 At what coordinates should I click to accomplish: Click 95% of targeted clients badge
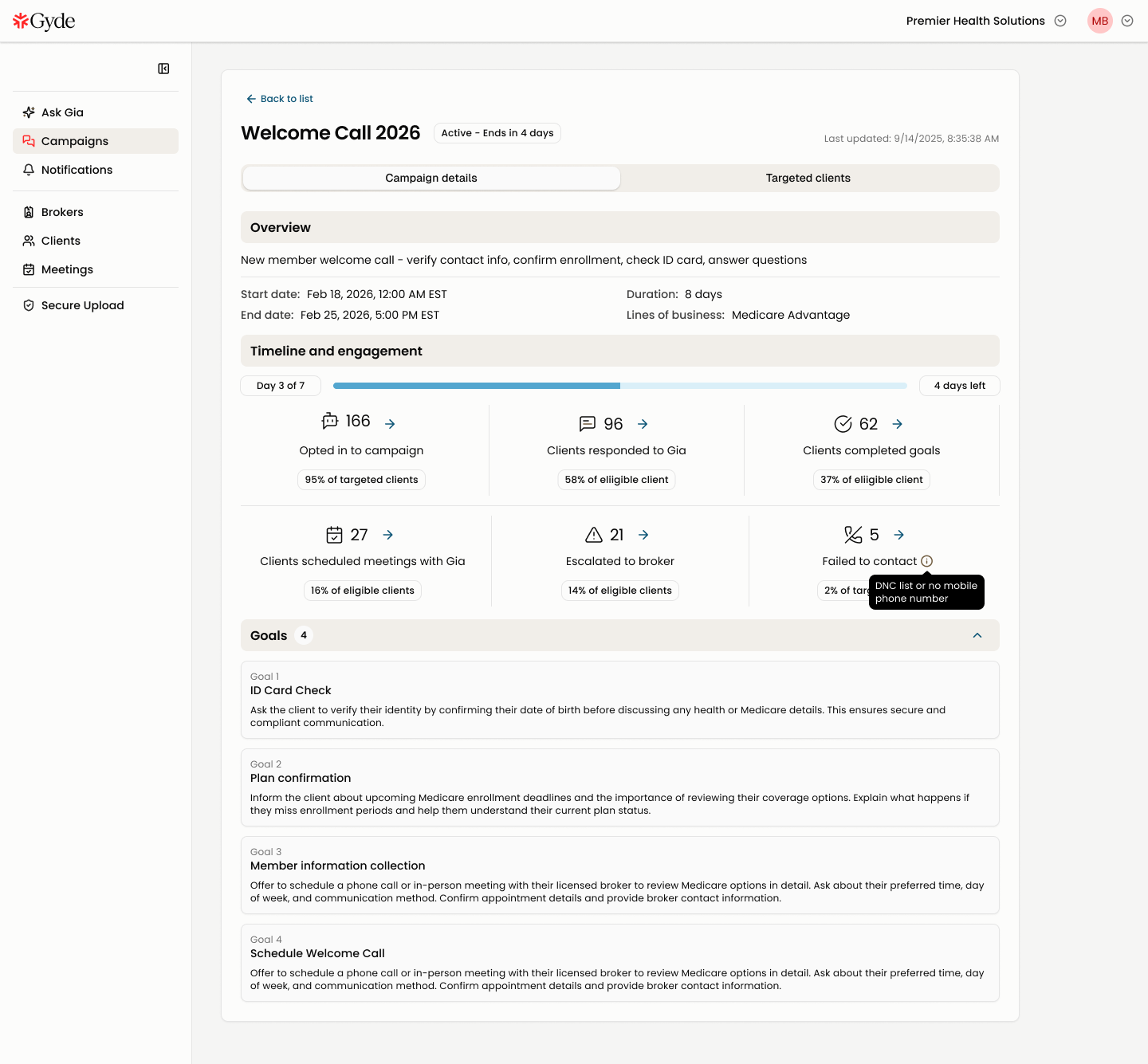pos(361,480)
